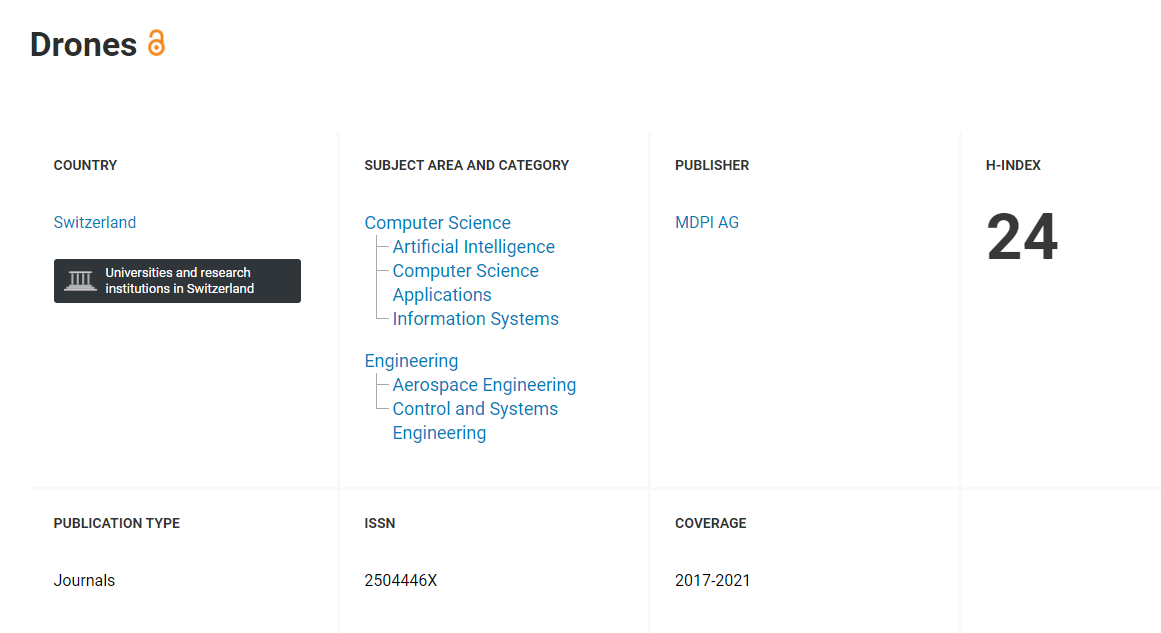The image size is (1161, 633).
Task: Click the Country column heading
Action: [x=85, y=165]
